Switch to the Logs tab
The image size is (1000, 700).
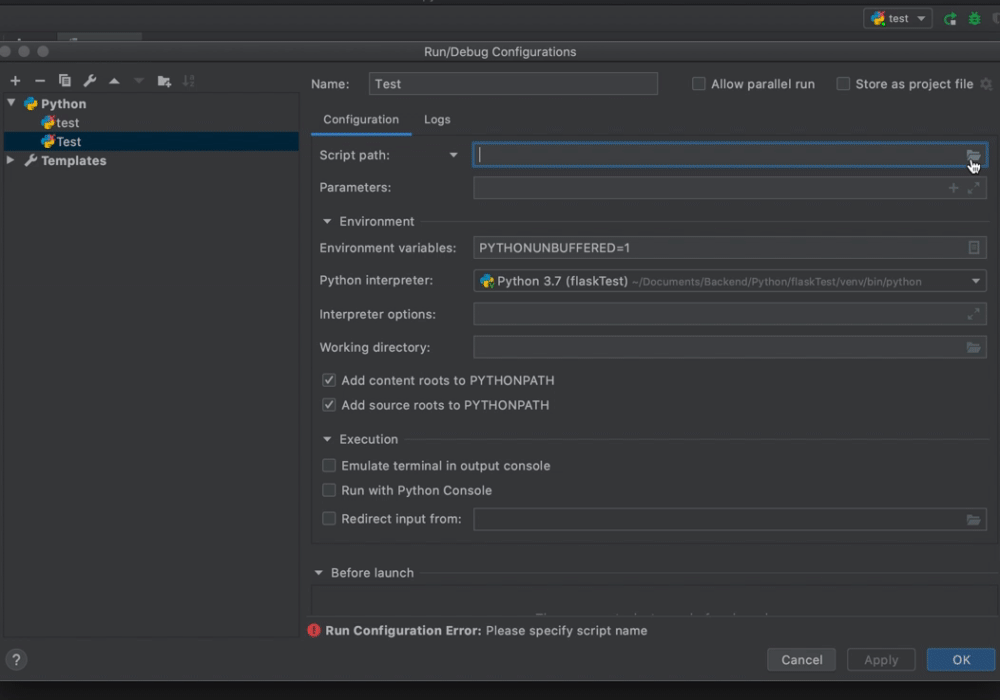(437, 119)
